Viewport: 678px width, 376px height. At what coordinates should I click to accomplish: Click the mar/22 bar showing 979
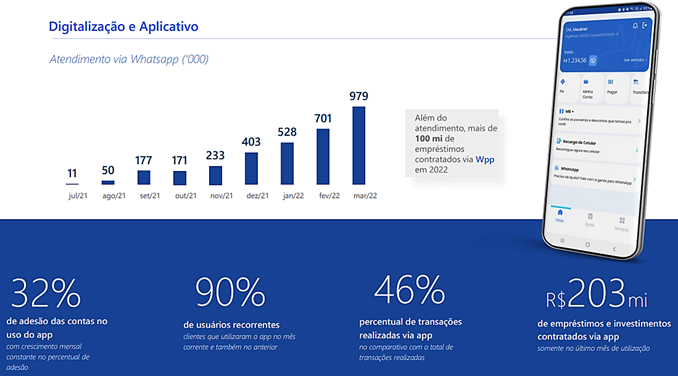[x=359, y=146]
